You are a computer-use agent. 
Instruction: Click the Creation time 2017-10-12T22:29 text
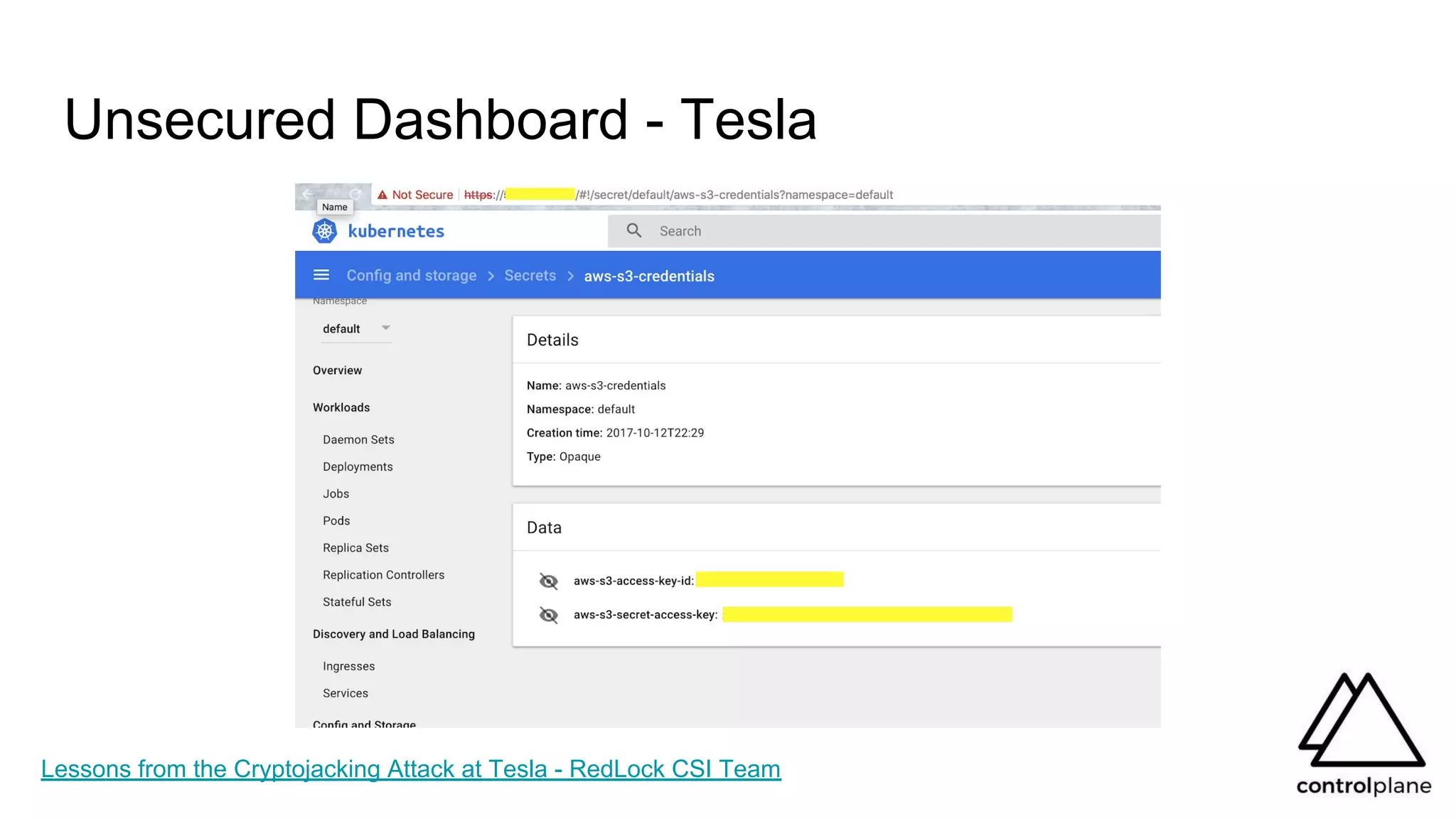615,433
